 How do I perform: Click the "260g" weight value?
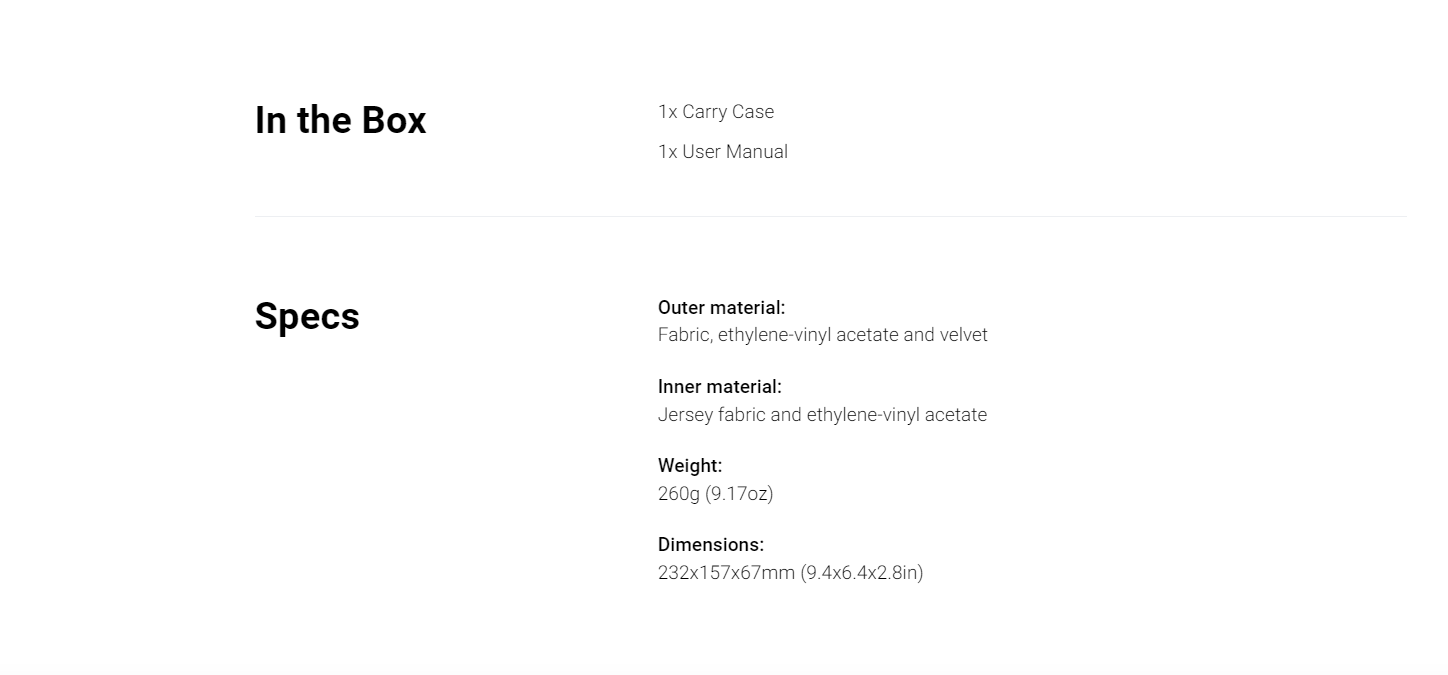(x=679, y=494)
